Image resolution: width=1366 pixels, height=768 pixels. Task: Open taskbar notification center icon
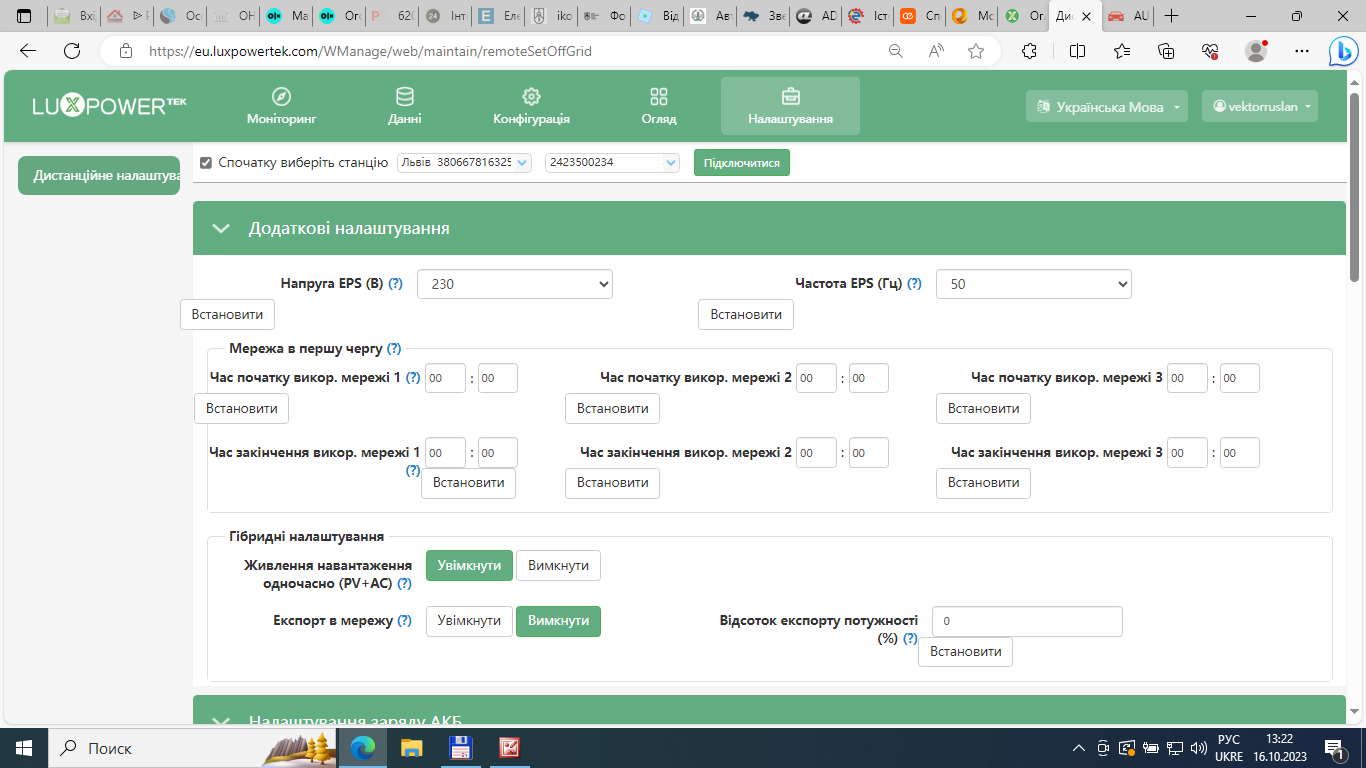point(1335,747)
